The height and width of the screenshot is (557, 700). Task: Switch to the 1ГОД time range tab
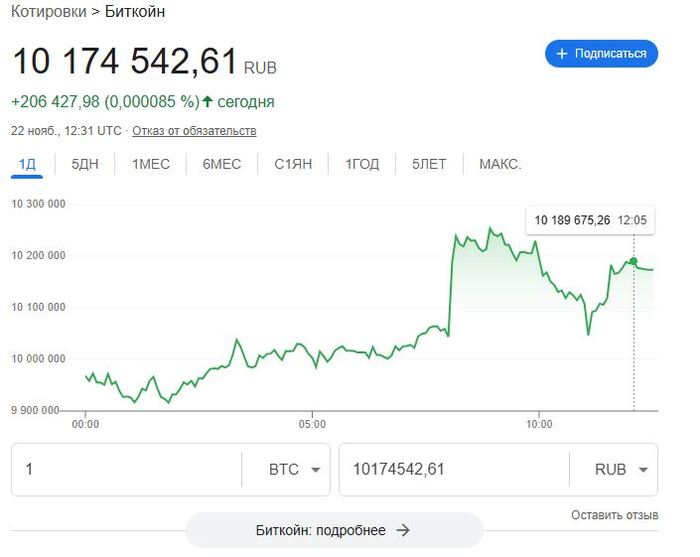coord(362,164)
